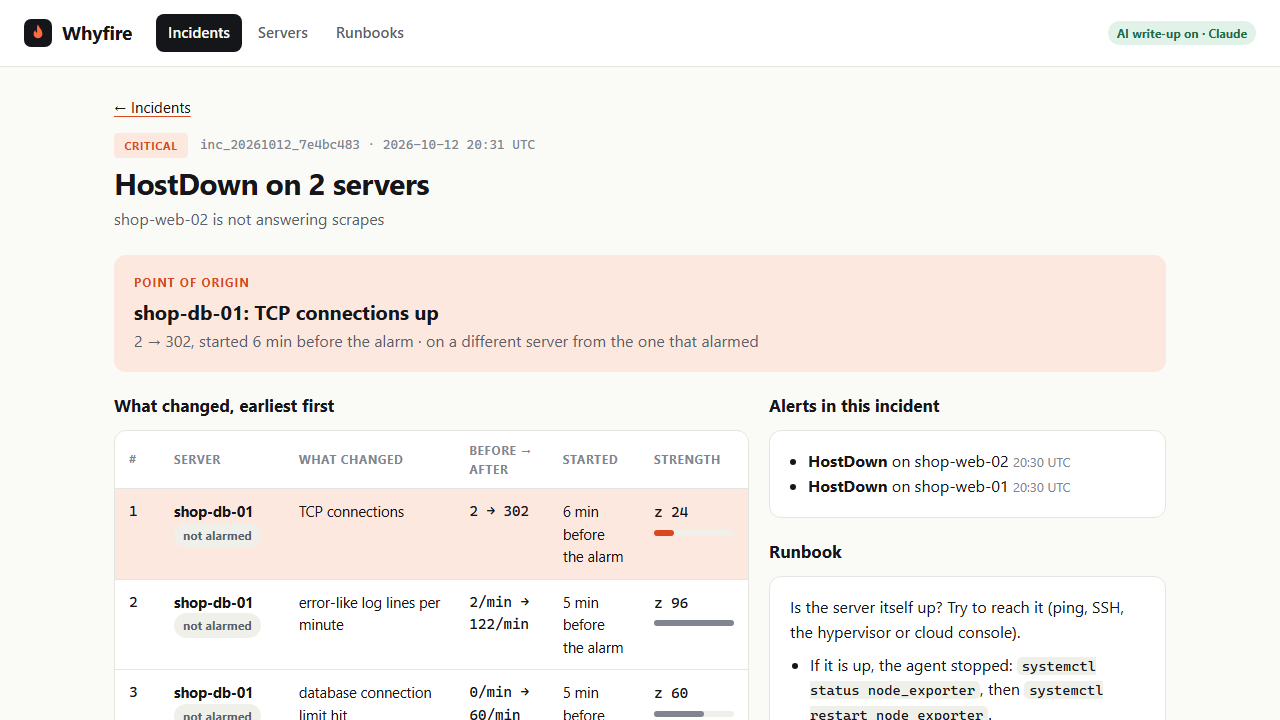Select row 2 shop-db-01 server name
This screenshot has width=1280, height=720.
(213, 603)
